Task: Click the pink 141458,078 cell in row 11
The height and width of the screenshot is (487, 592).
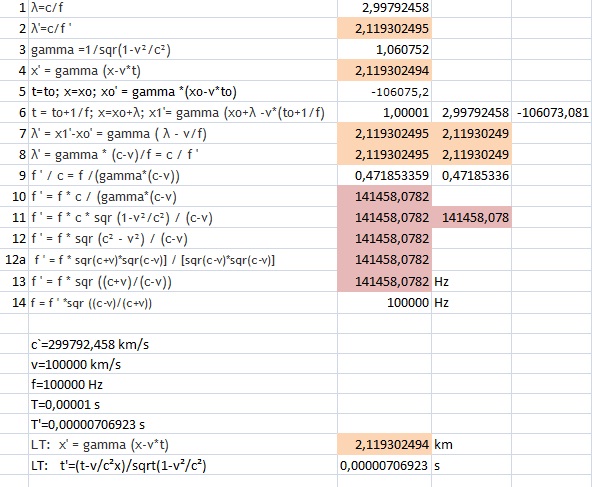Action: click(x=472, y=217)
